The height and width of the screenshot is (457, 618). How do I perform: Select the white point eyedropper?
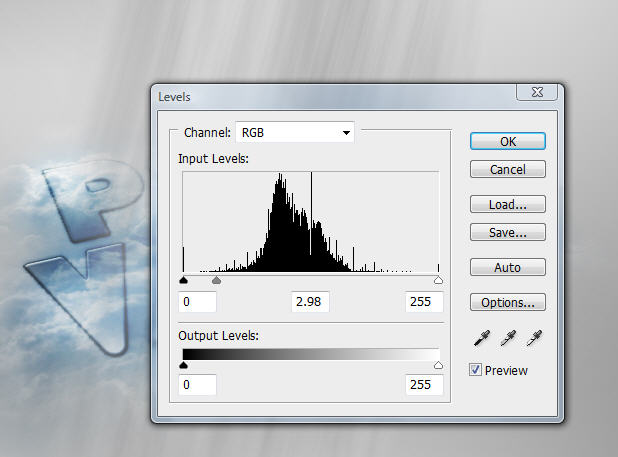pyautogui.click(x=534, y=338)
